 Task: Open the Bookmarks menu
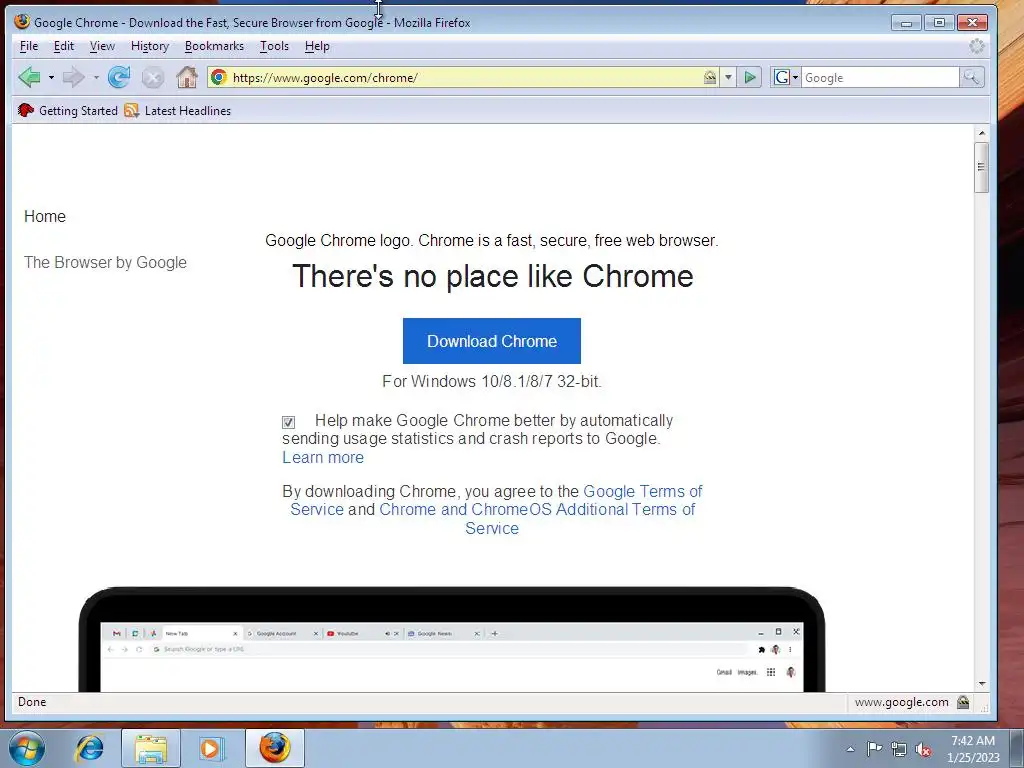[214, 46]
